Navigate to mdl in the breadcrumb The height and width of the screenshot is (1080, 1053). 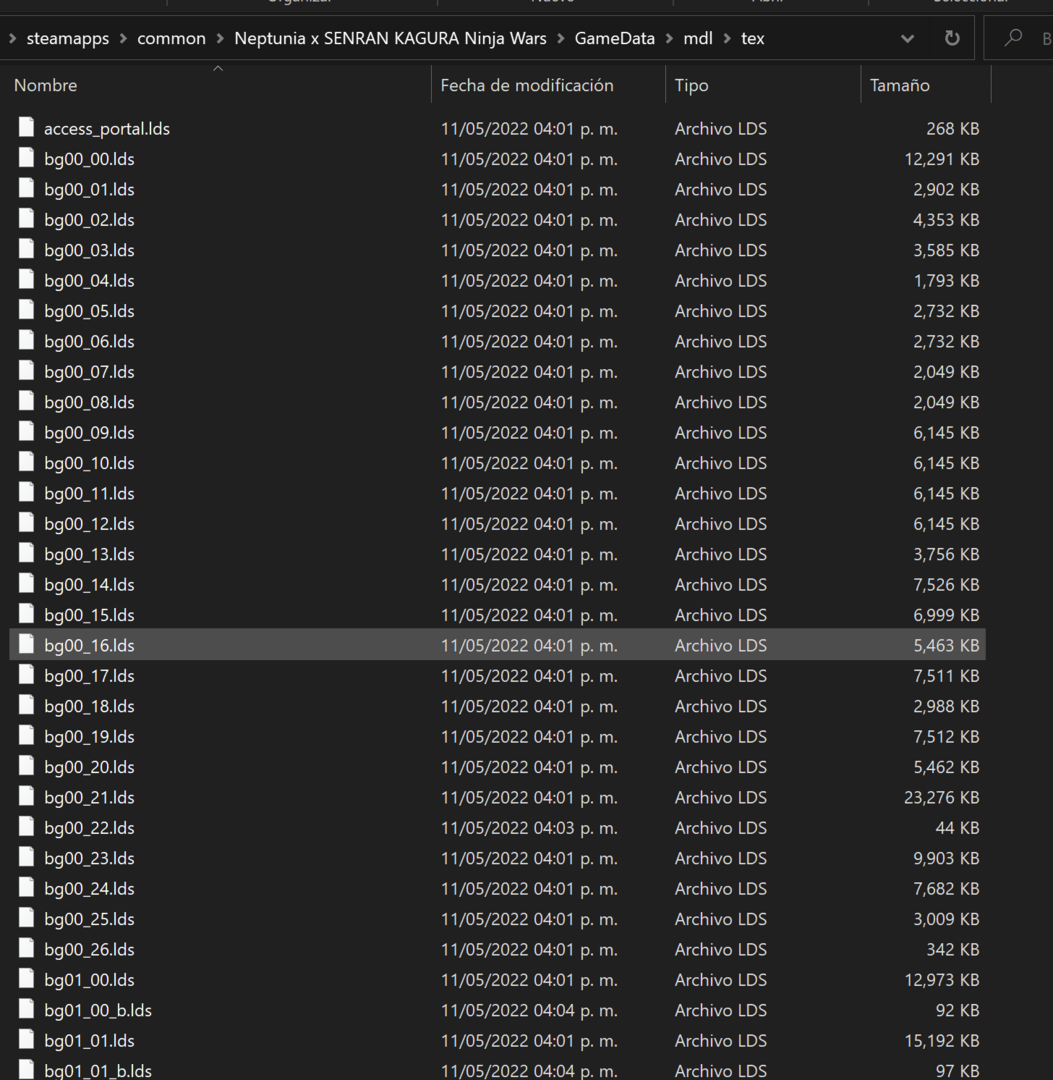(x=698, y=39)
